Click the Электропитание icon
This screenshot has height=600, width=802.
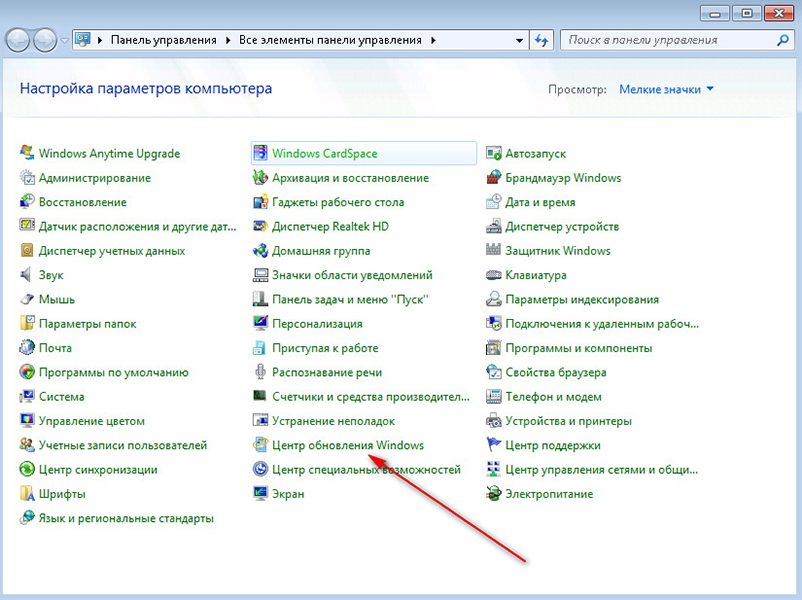pos(494,493)
